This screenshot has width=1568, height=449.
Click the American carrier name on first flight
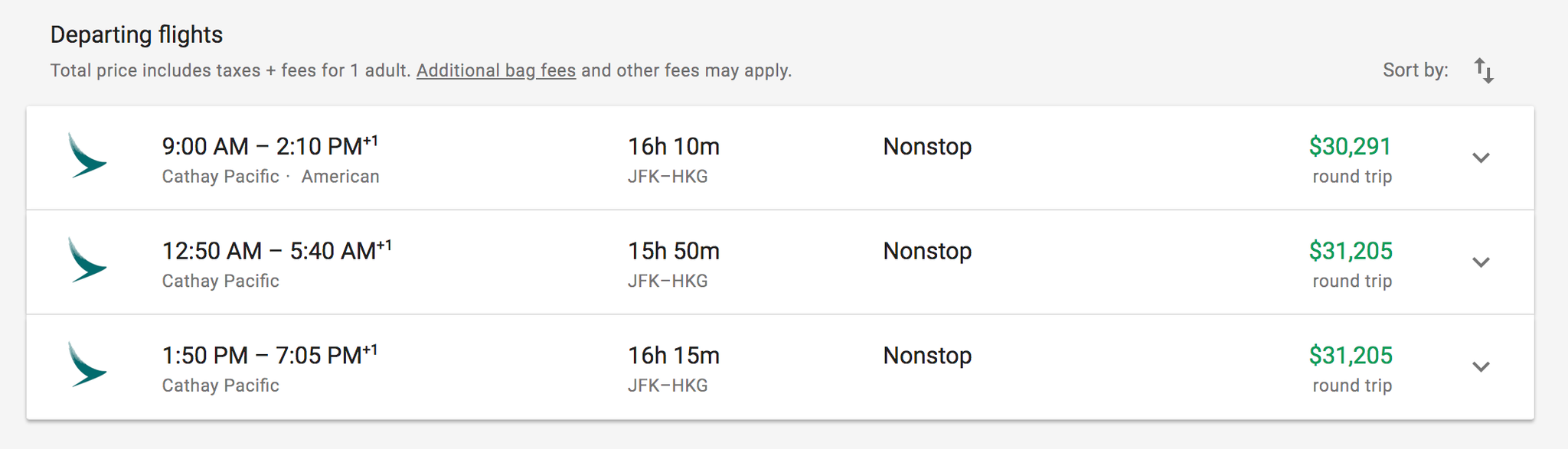(340, 177)
